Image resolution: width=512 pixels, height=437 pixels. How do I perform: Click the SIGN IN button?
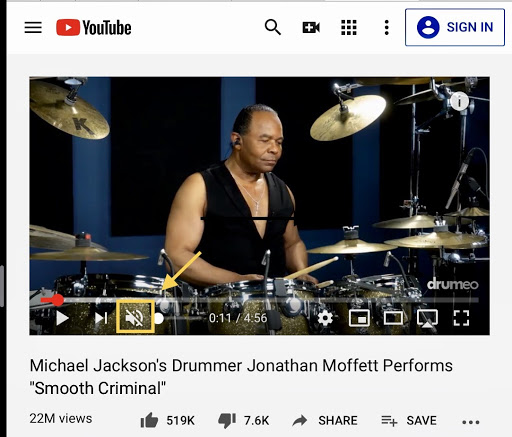[x=455, y=27]
